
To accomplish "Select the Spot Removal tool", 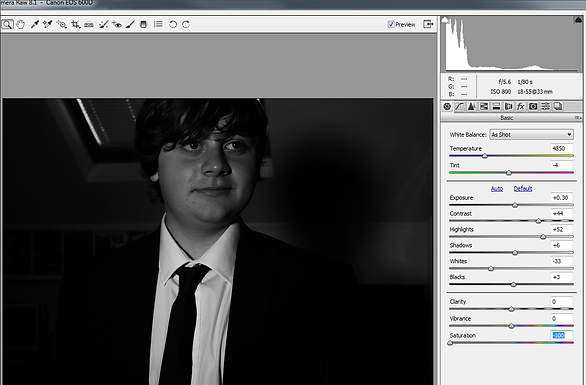I will click(x=104, y=24).
